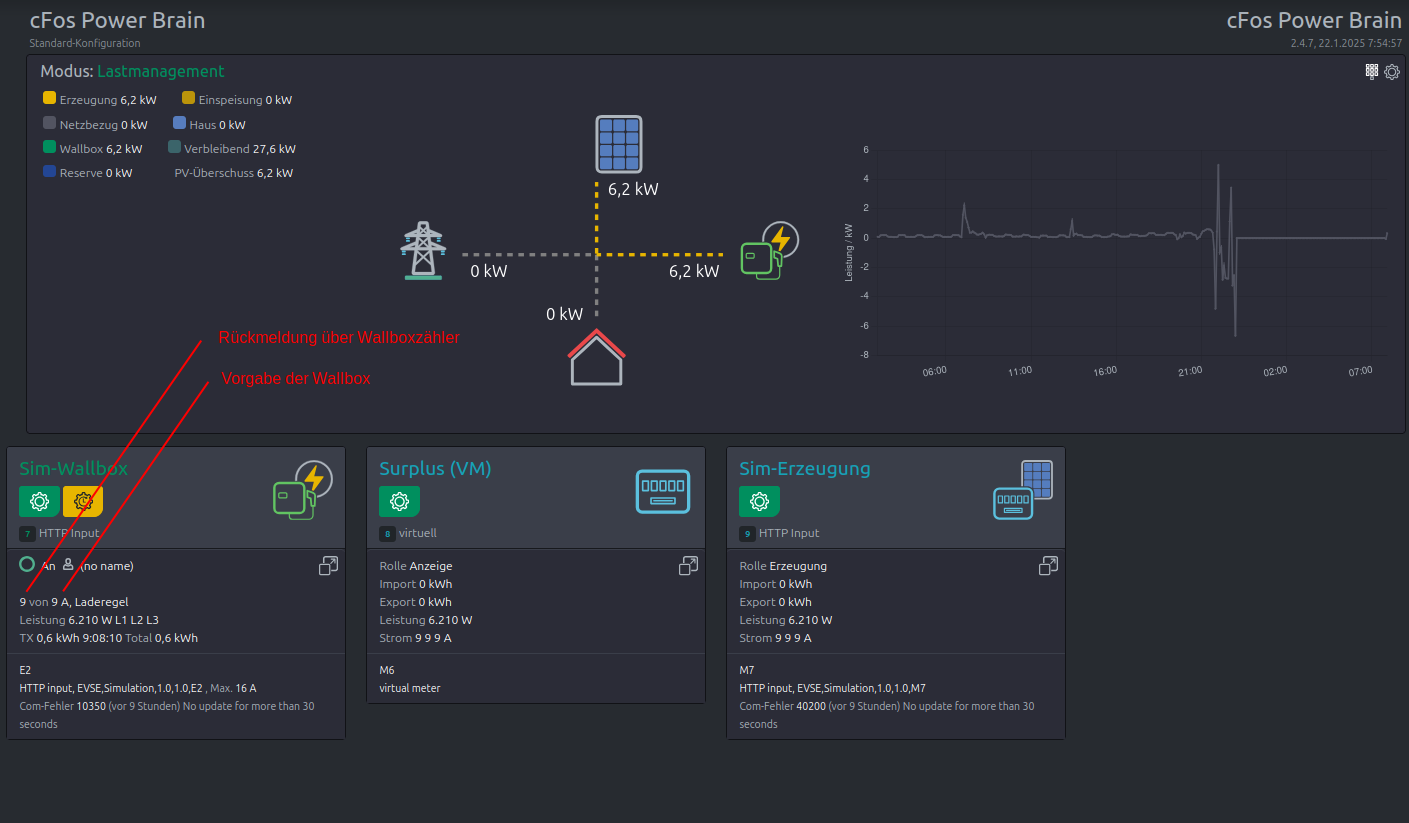
Task: Click device number 7 badge on Sim-Wallbox
Action: (27, 534)
